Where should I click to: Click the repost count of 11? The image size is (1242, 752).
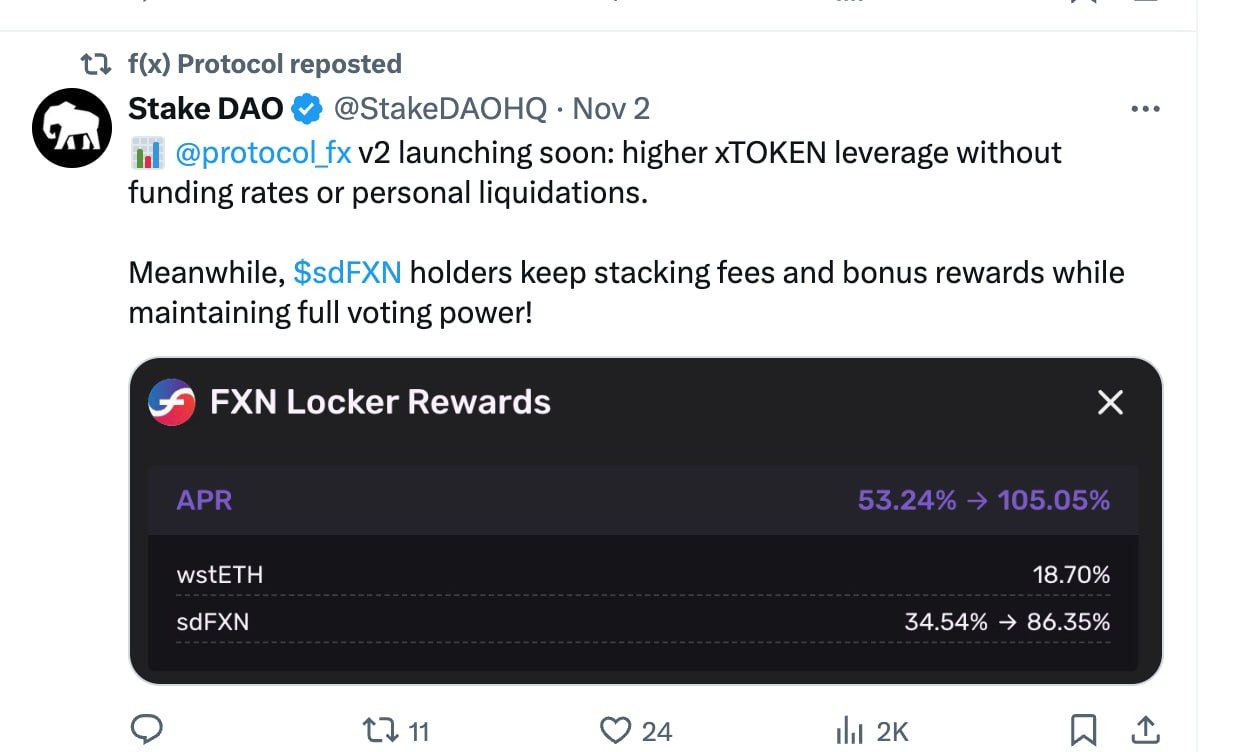click(415, 729)
